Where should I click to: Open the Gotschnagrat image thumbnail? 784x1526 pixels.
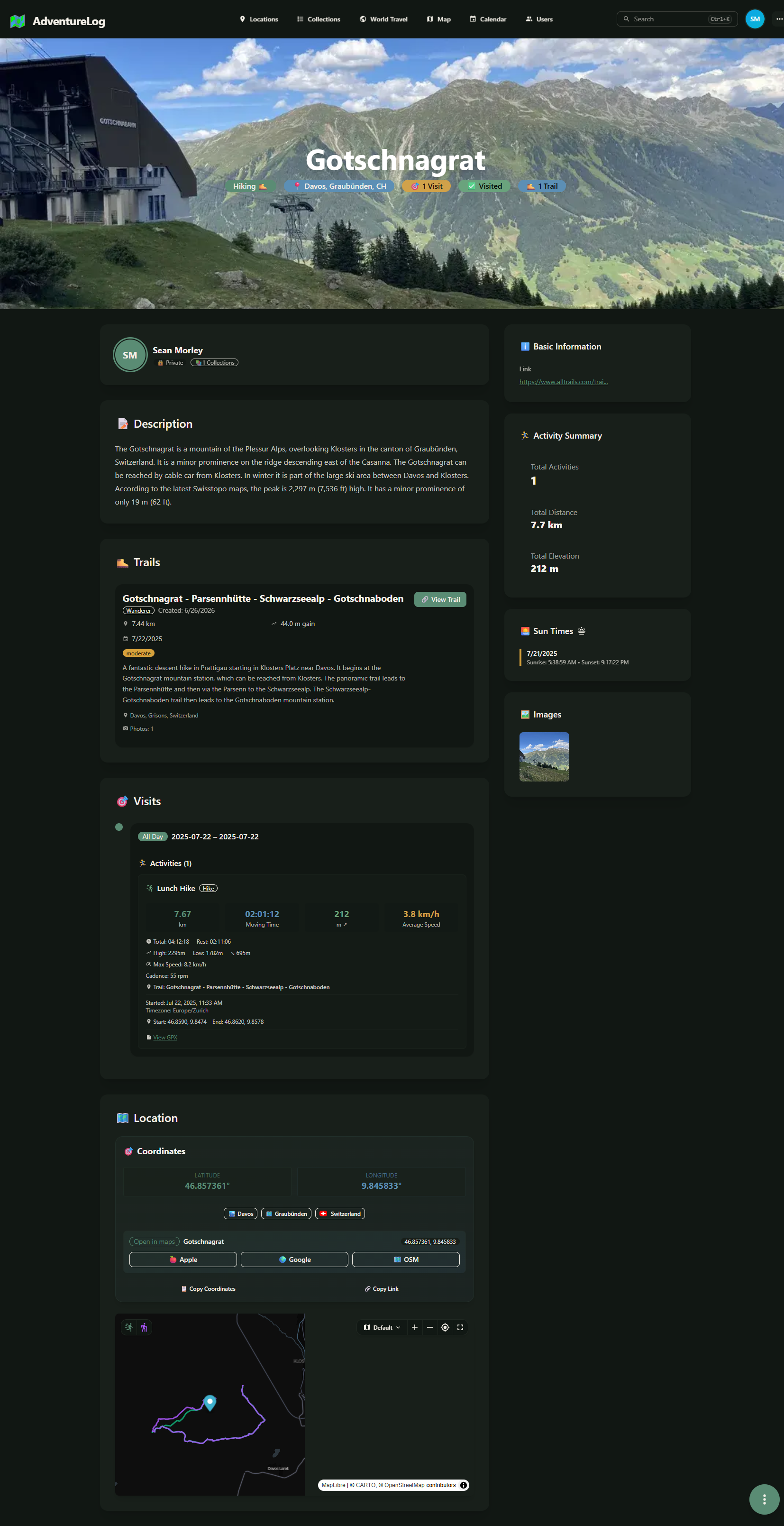click(x=544, y=756)
